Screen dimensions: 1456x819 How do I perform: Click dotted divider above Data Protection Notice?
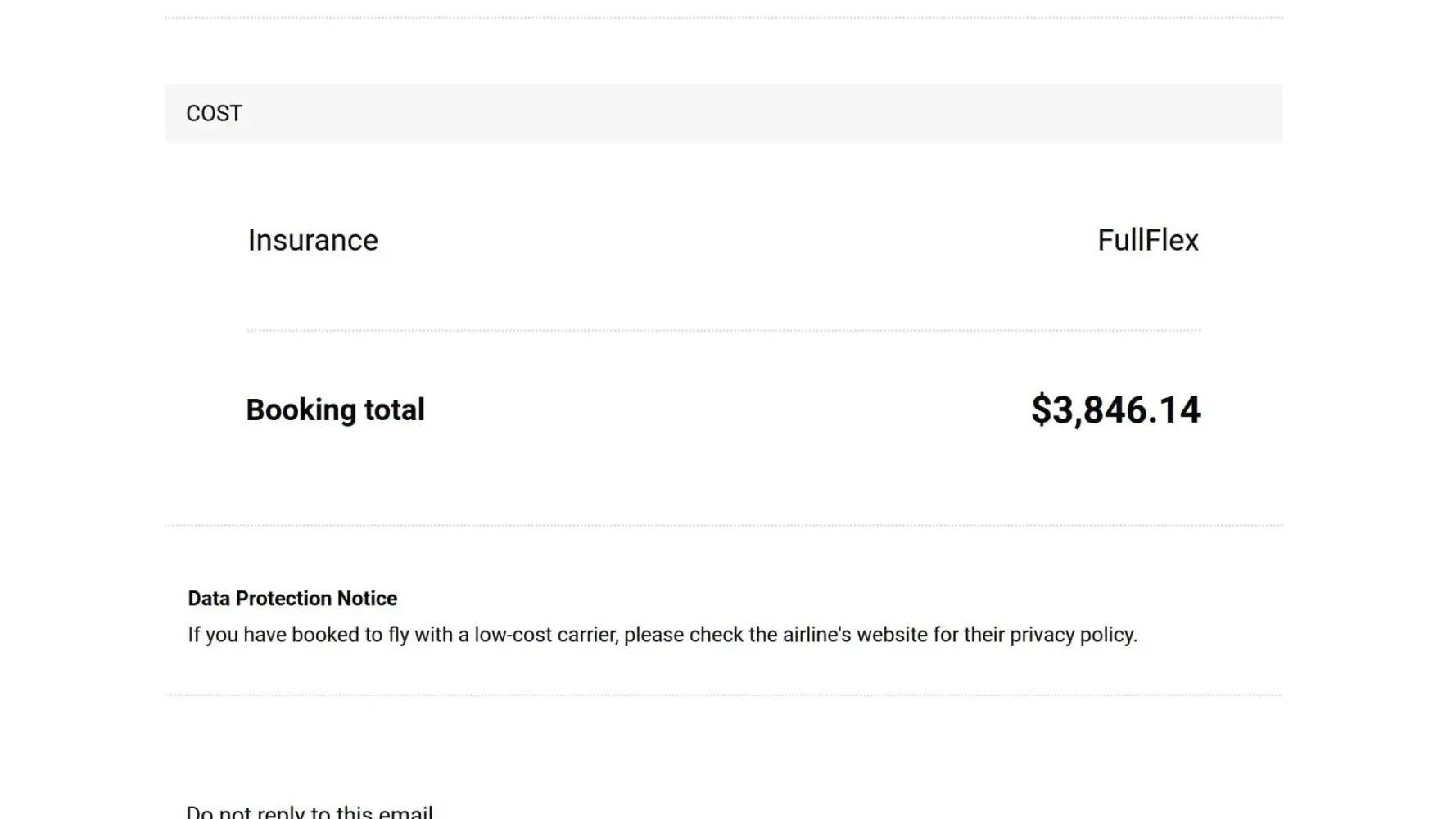point(724,525)
